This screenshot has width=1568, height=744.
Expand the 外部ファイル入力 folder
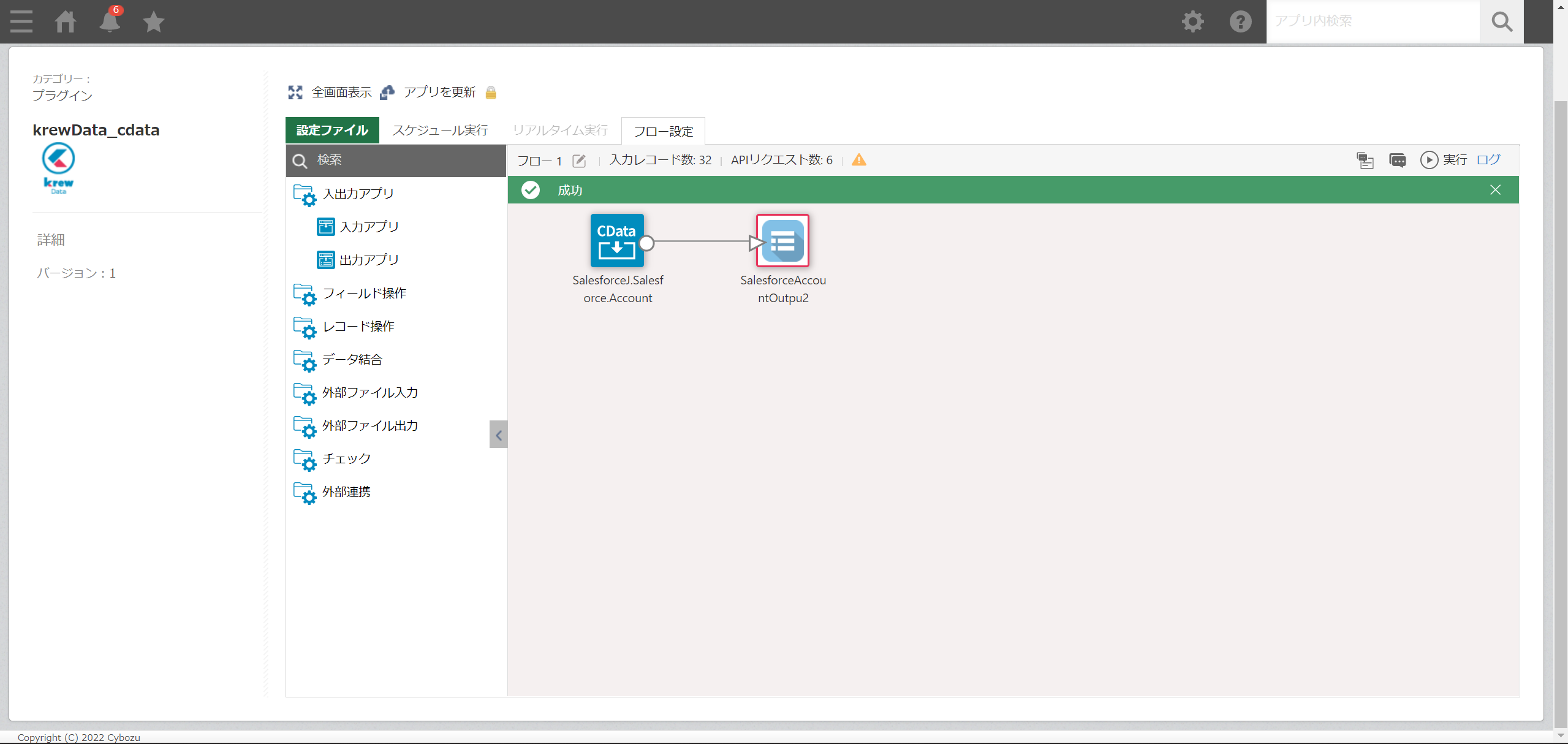point(355,392)
